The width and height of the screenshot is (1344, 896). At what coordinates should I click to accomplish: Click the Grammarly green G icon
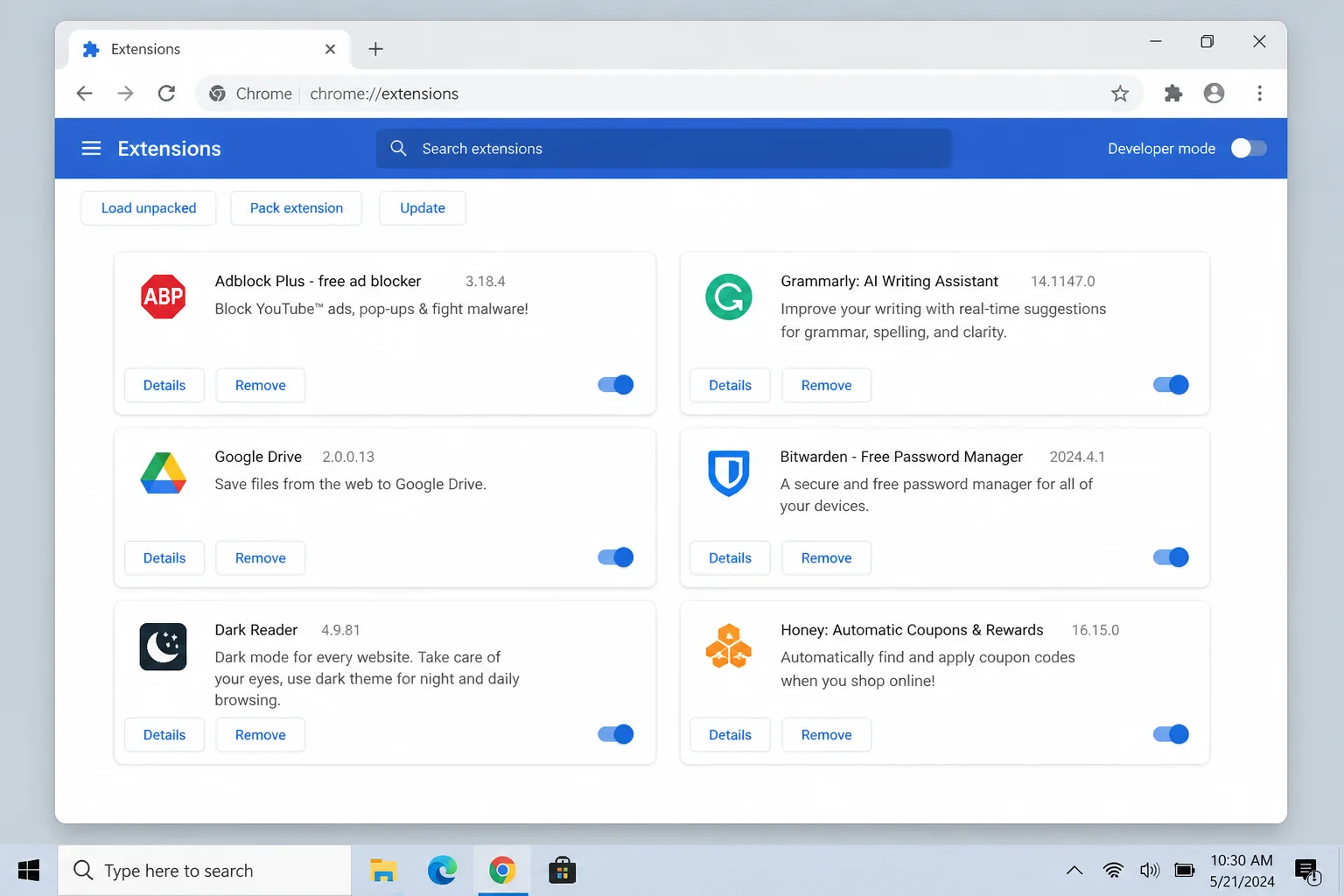tap(729, 297)
